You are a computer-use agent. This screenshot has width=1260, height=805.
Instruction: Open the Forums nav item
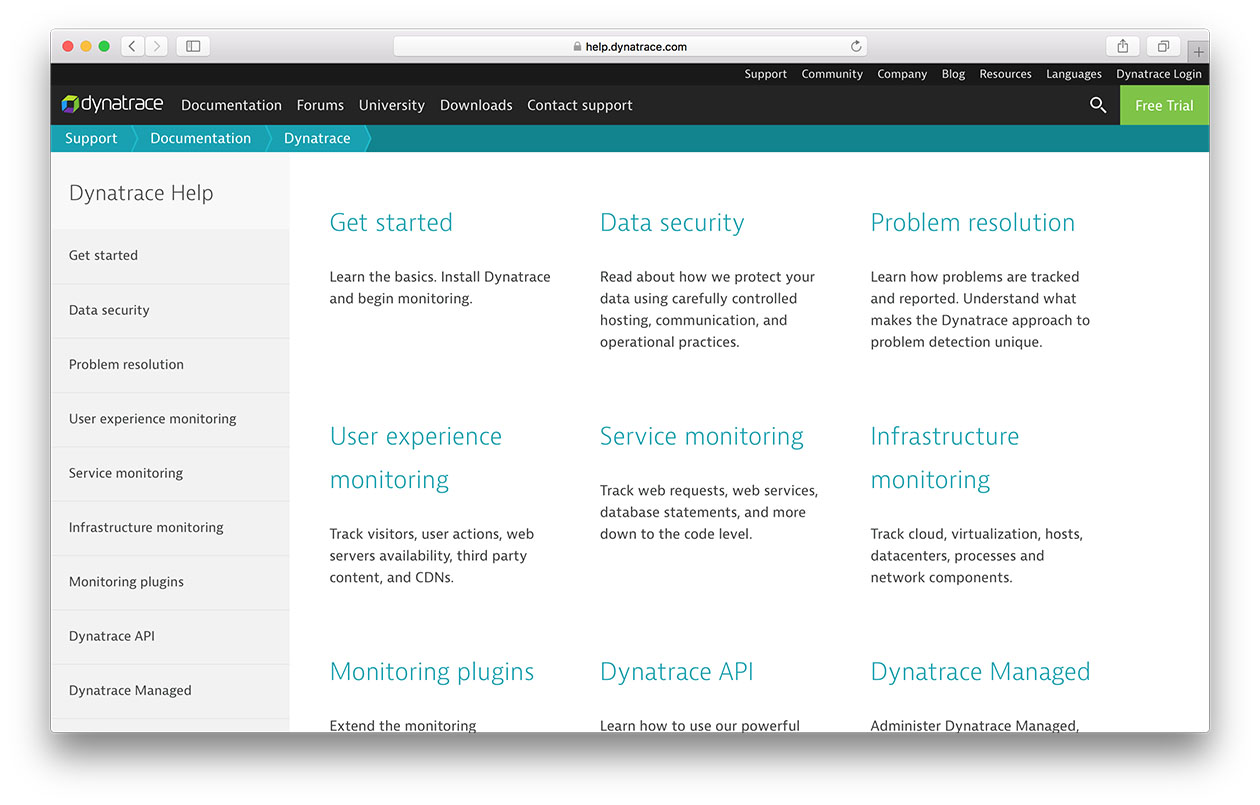320,105
